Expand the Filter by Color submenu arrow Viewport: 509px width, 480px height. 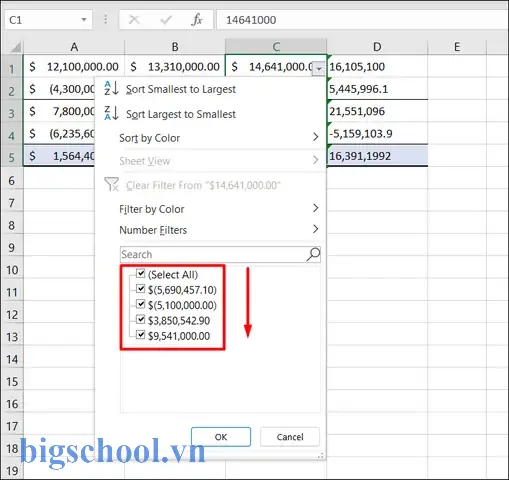coord(315,208)
